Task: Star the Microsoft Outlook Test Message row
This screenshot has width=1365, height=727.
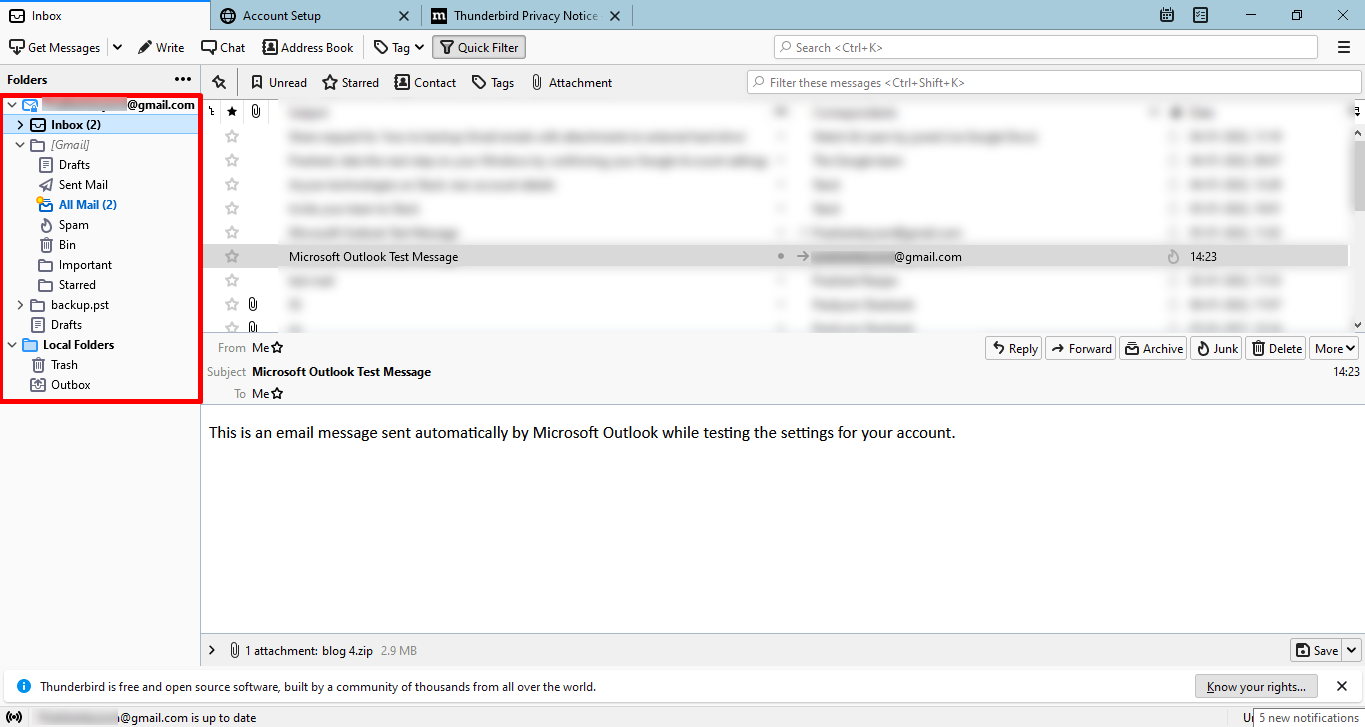Action: (x=232, y=257)
